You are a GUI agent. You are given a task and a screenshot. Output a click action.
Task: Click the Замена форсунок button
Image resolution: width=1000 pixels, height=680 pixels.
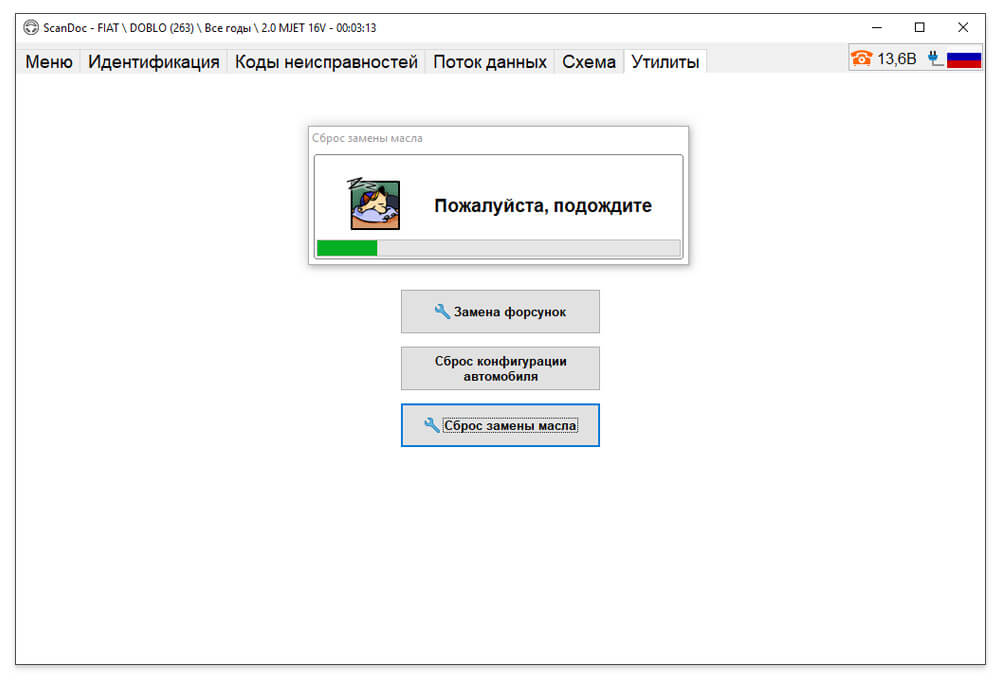[500, 311]
